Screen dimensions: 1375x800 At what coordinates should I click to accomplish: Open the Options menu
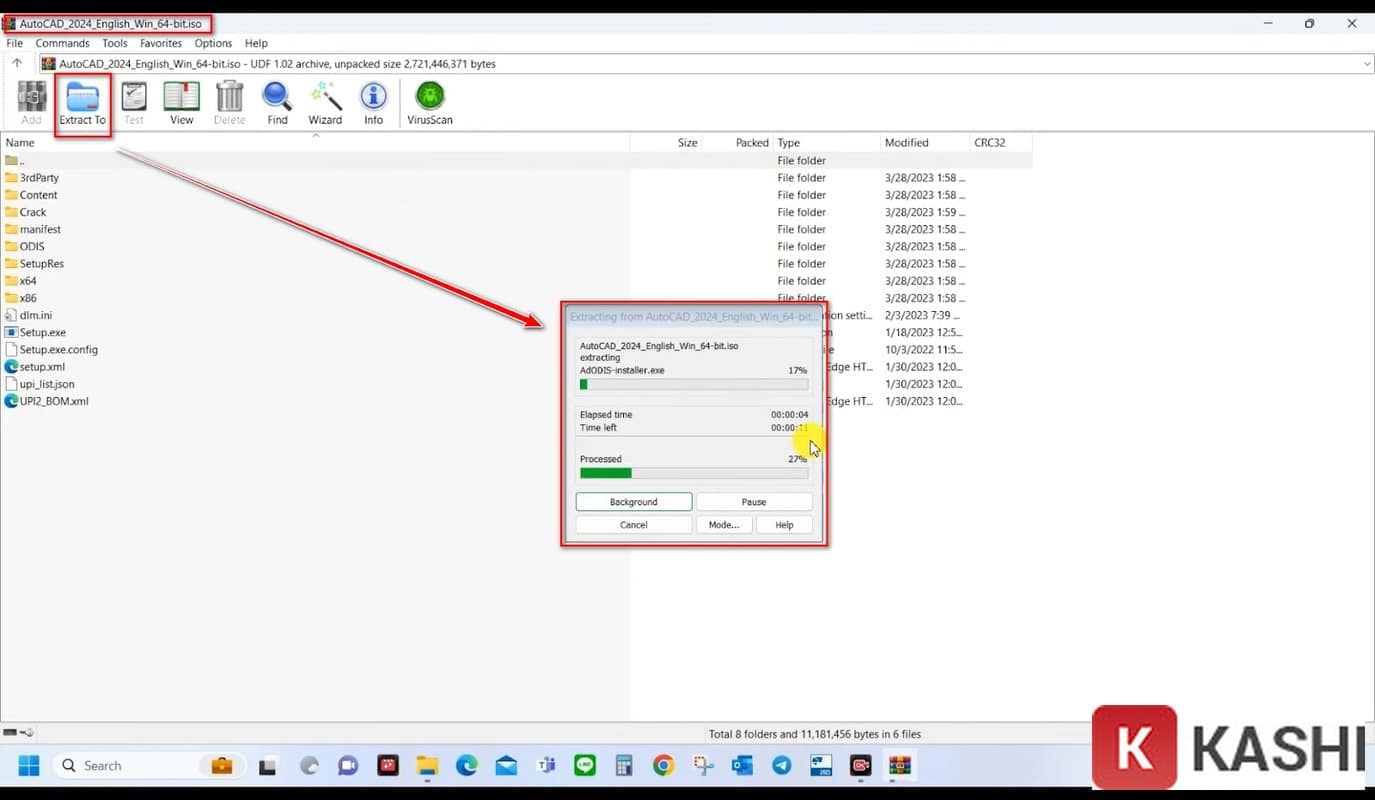[x=213, y=44]
